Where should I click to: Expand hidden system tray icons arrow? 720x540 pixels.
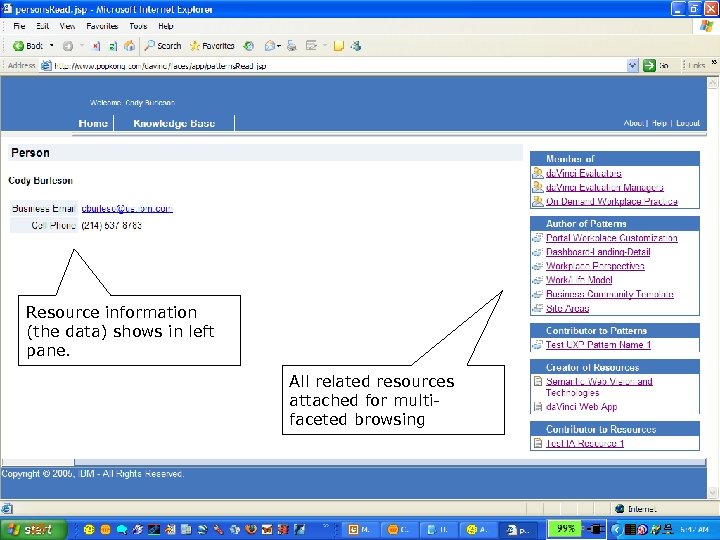coord(616,529)
